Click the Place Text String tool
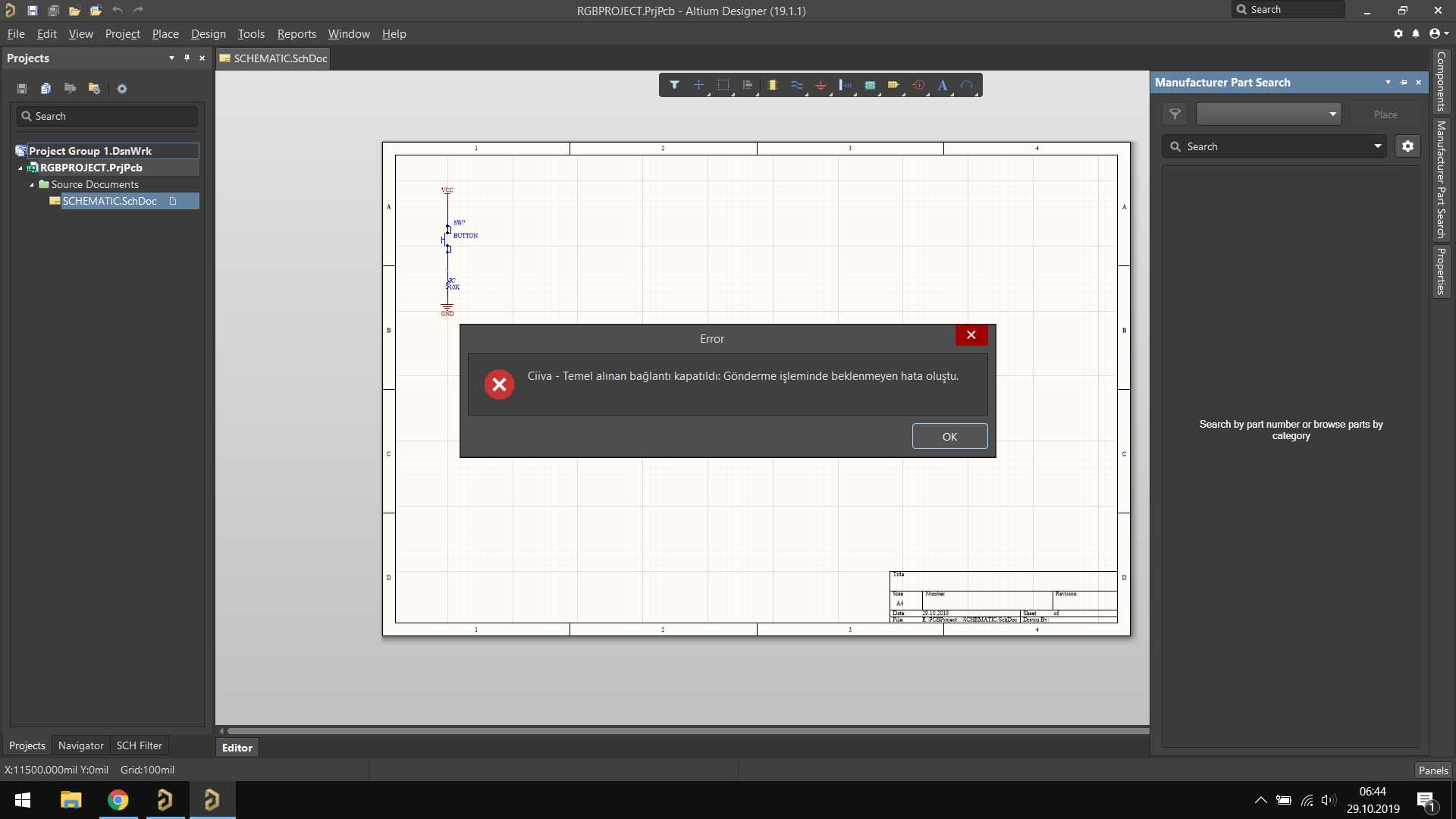This screenshot has width=1456, height=819. point(942,85)
